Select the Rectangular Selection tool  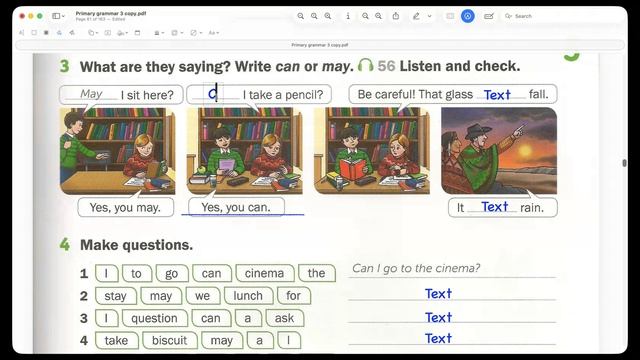coord(34,33)
